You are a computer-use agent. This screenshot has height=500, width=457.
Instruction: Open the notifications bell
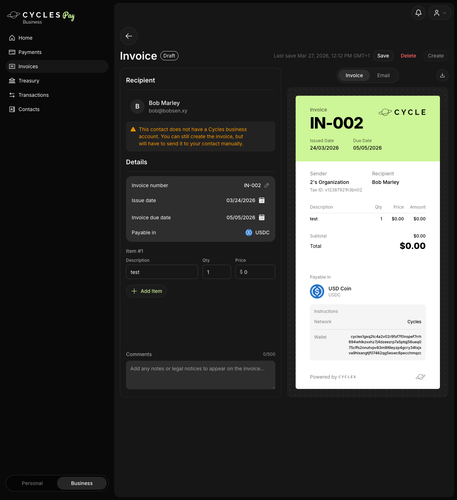click(418, 13)
